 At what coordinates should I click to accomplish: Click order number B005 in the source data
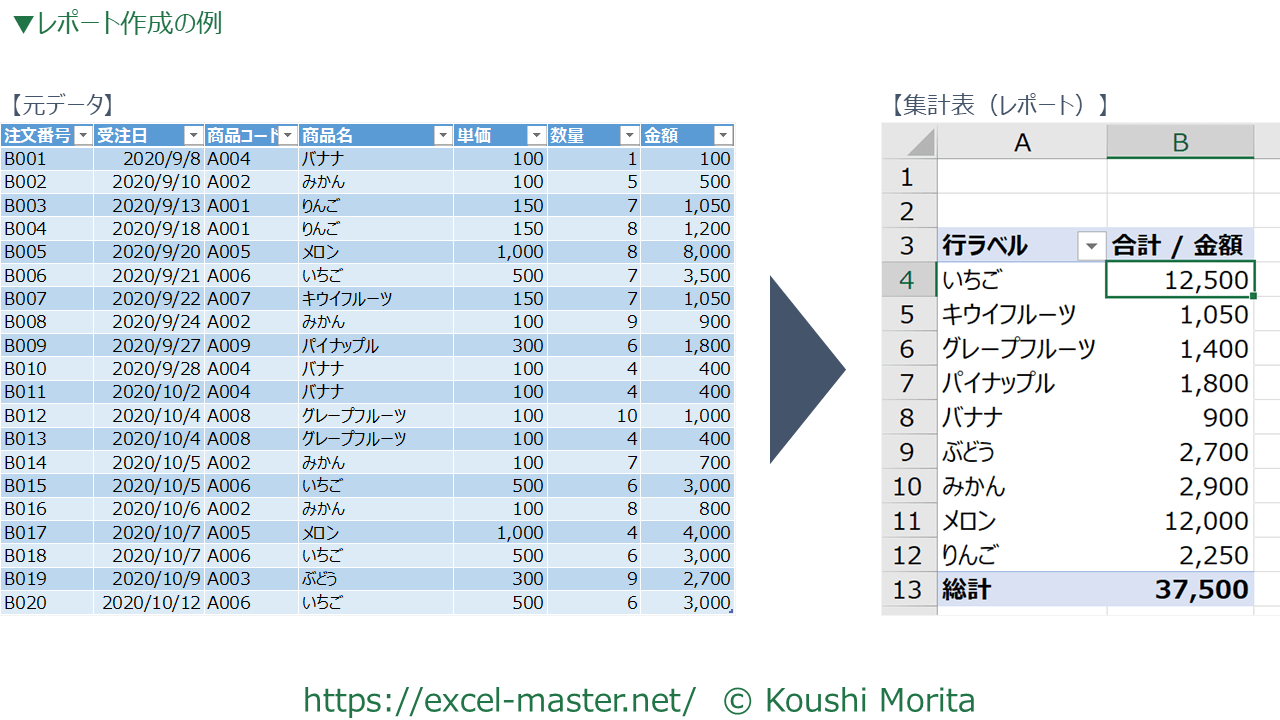pyautogui.click(x=25, y=252)
